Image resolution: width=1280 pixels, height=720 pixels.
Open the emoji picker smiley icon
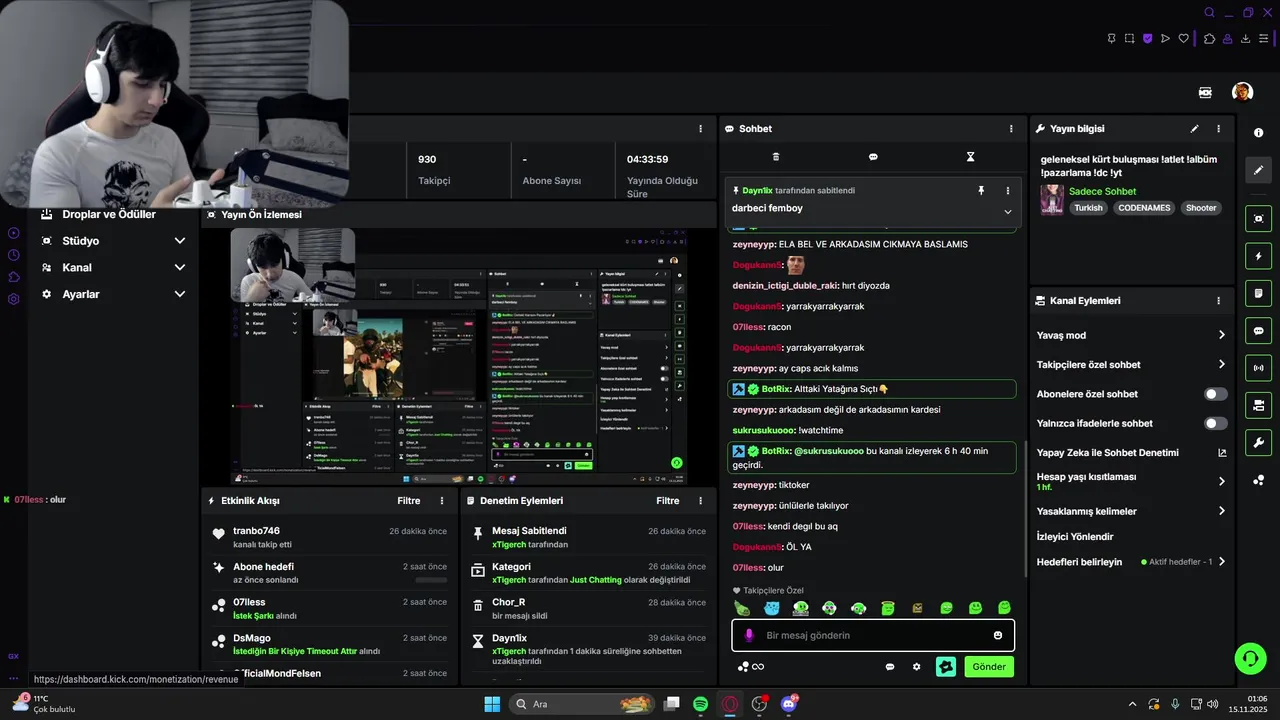point(997,636)
